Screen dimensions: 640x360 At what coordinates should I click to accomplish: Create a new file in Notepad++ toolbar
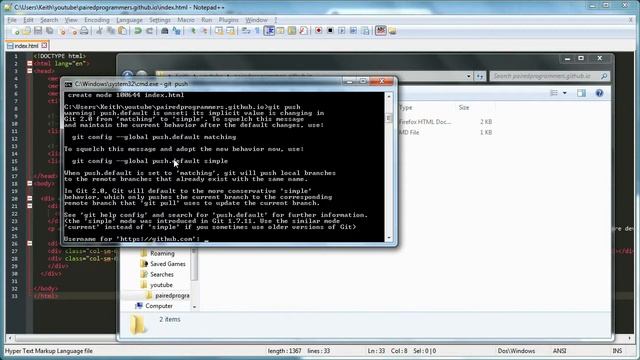16,31
